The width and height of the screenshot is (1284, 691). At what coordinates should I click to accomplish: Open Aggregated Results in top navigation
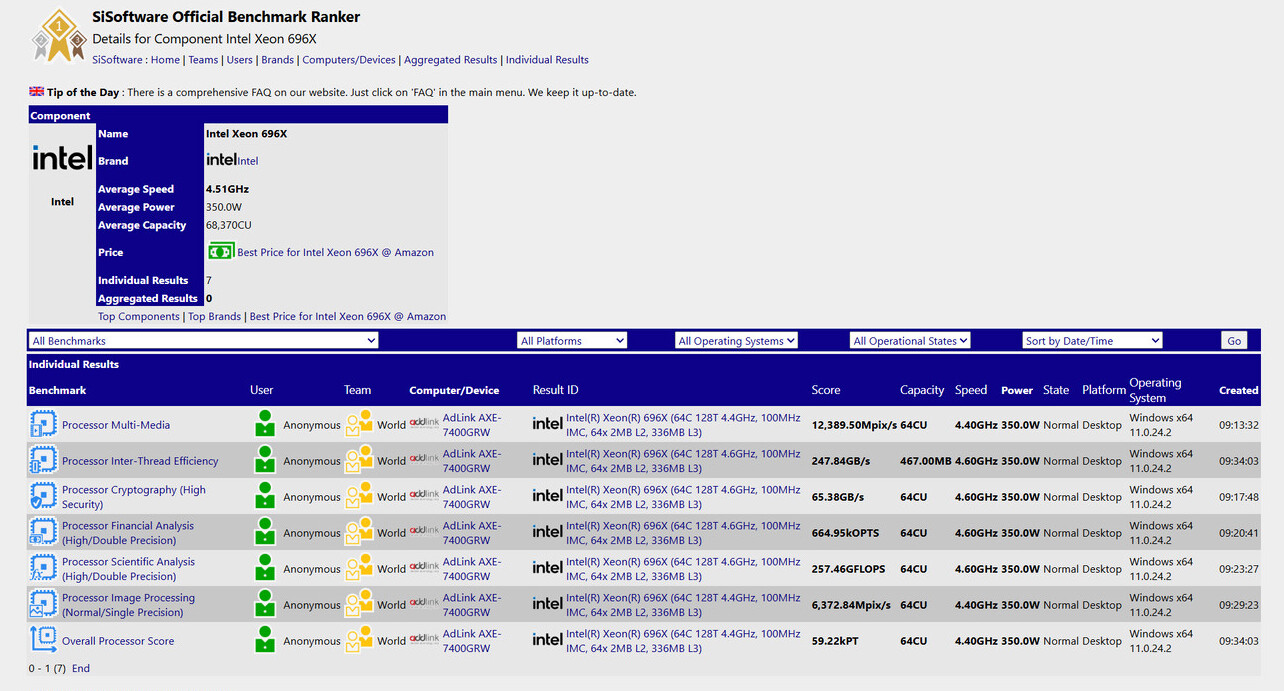(451, 60)
